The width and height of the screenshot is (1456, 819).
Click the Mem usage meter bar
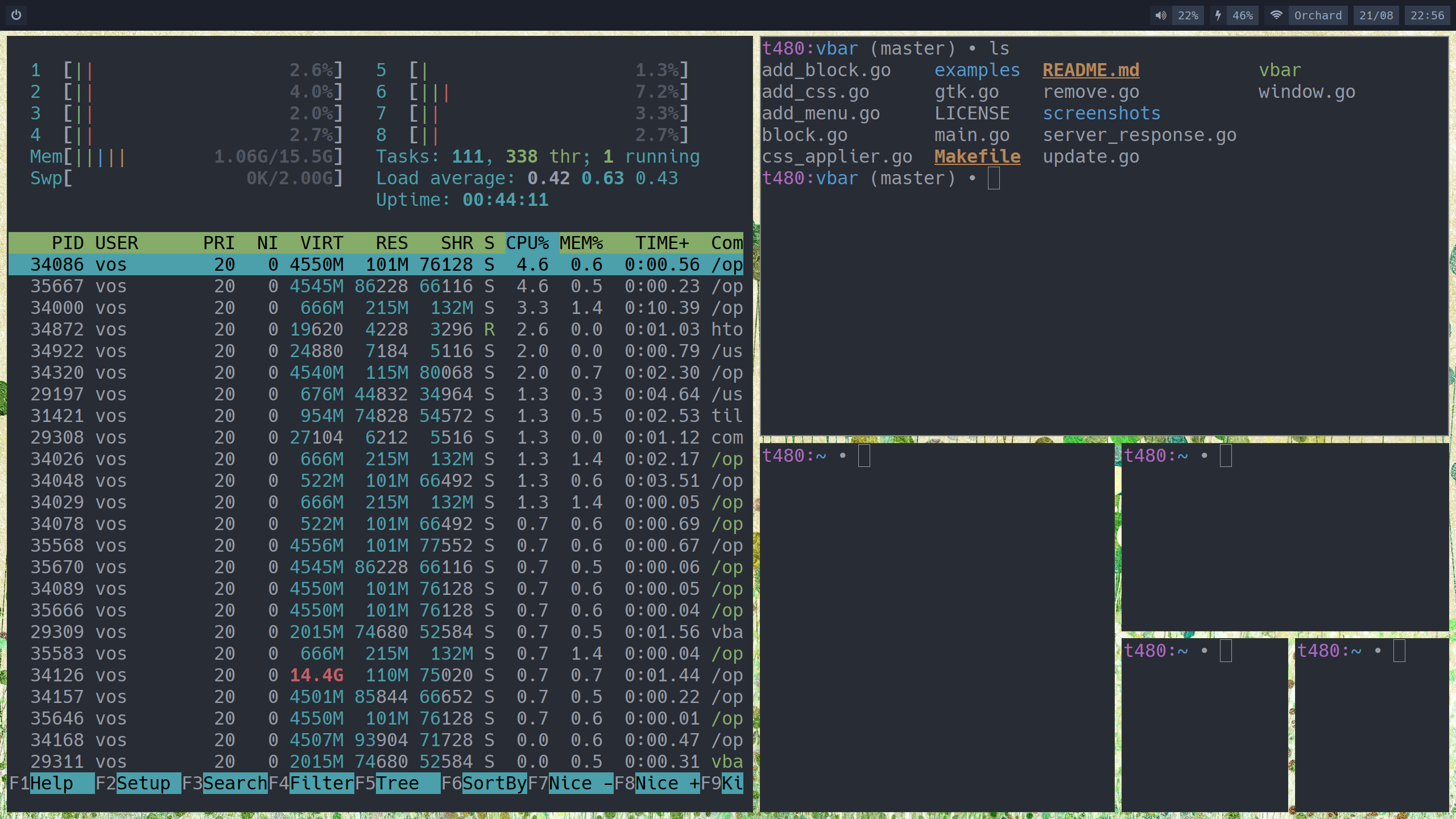[x=188, y=156]
